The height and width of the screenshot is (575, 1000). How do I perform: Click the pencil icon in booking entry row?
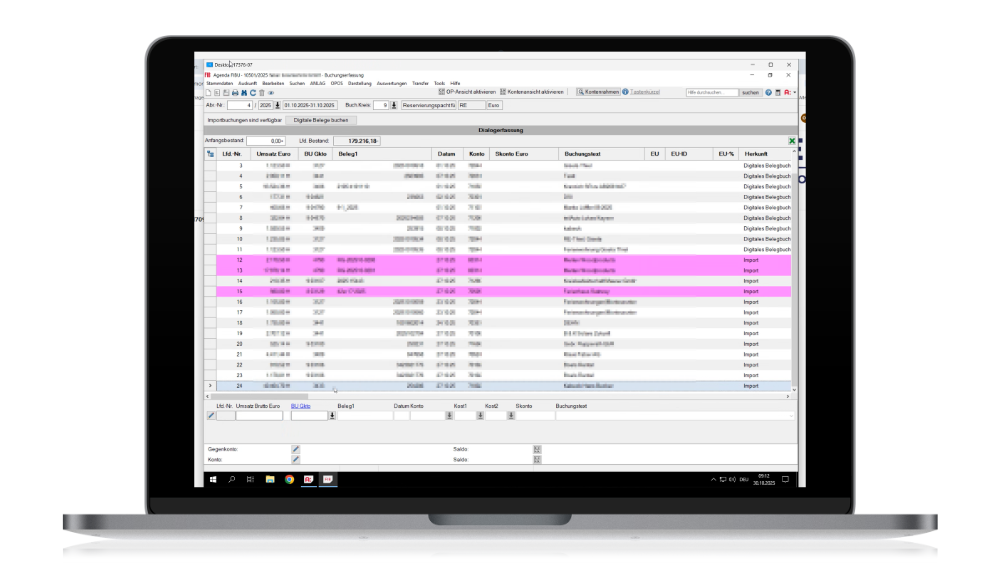211,416
